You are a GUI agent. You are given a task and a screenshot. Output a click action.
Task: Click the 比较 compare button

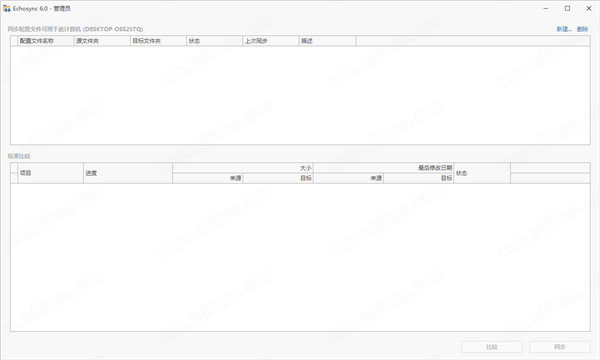coord(492,347)
